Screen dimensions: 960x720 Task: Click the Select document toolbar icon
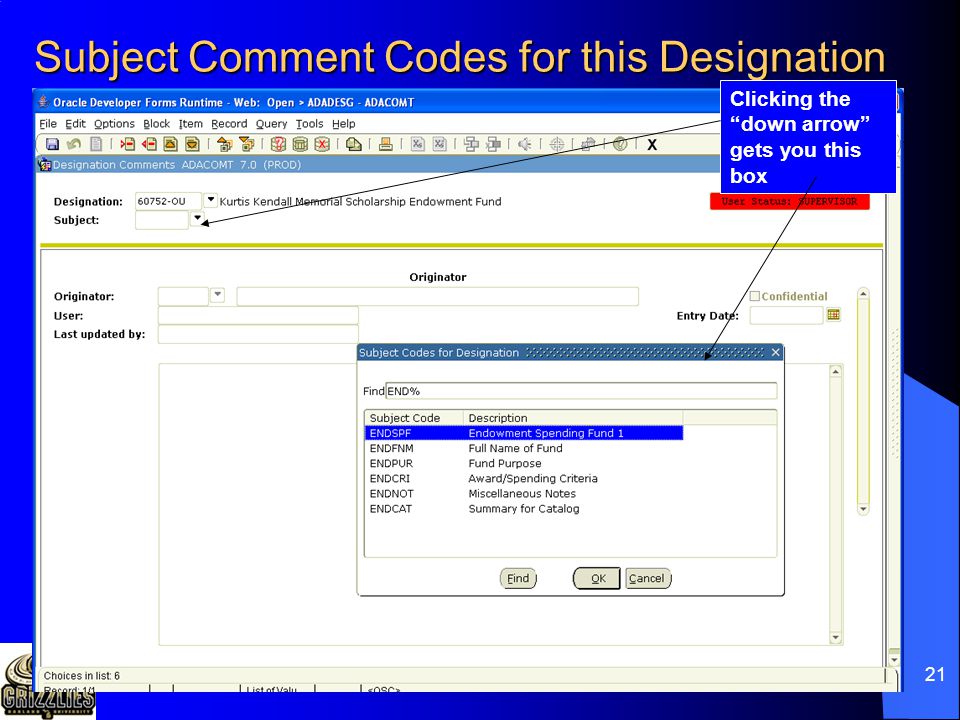pyautogui.click(x=96, y=144)
